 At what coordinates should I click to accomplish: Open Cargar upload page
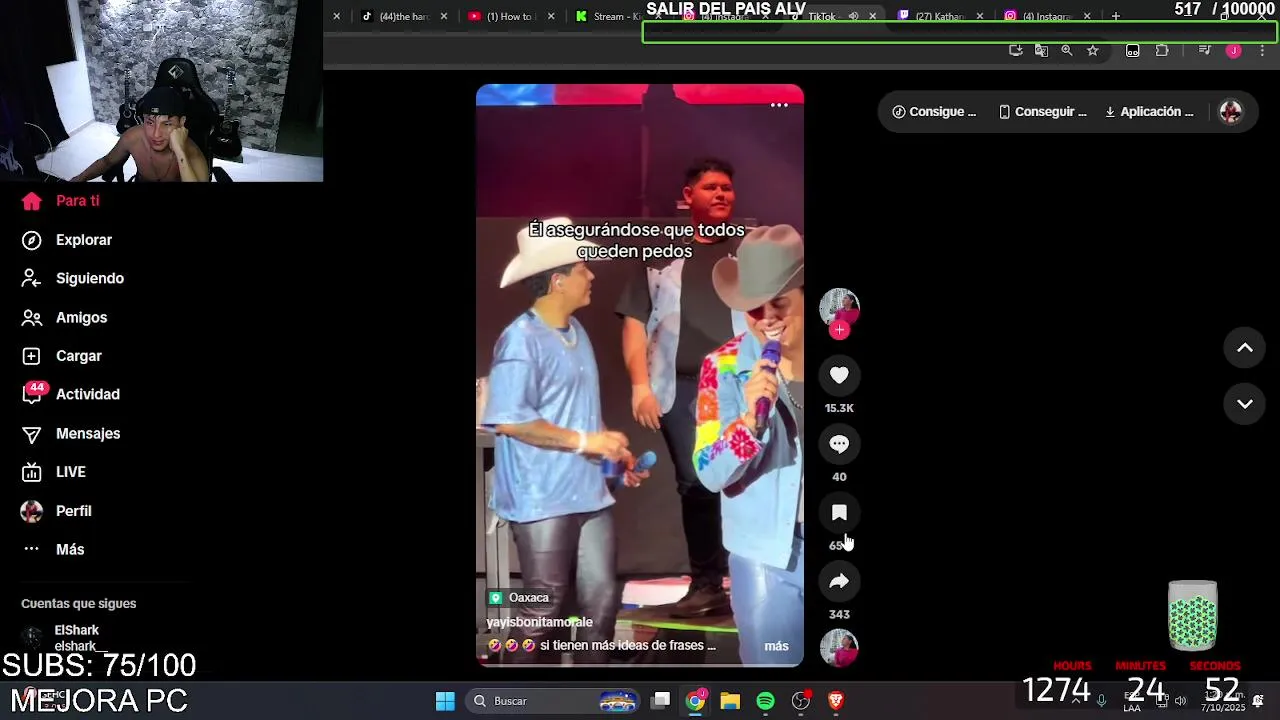pos(61,356)
